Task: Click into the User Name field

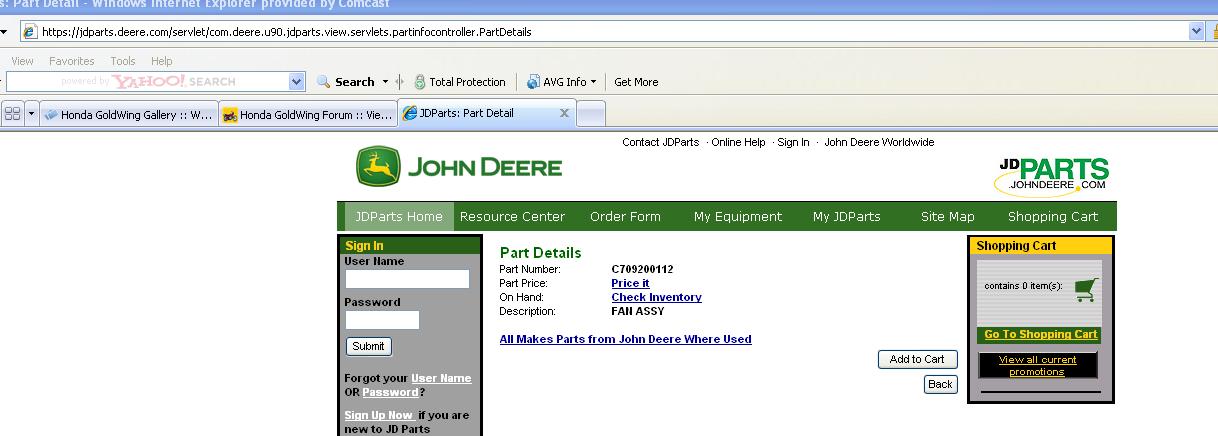Action: 407,279
